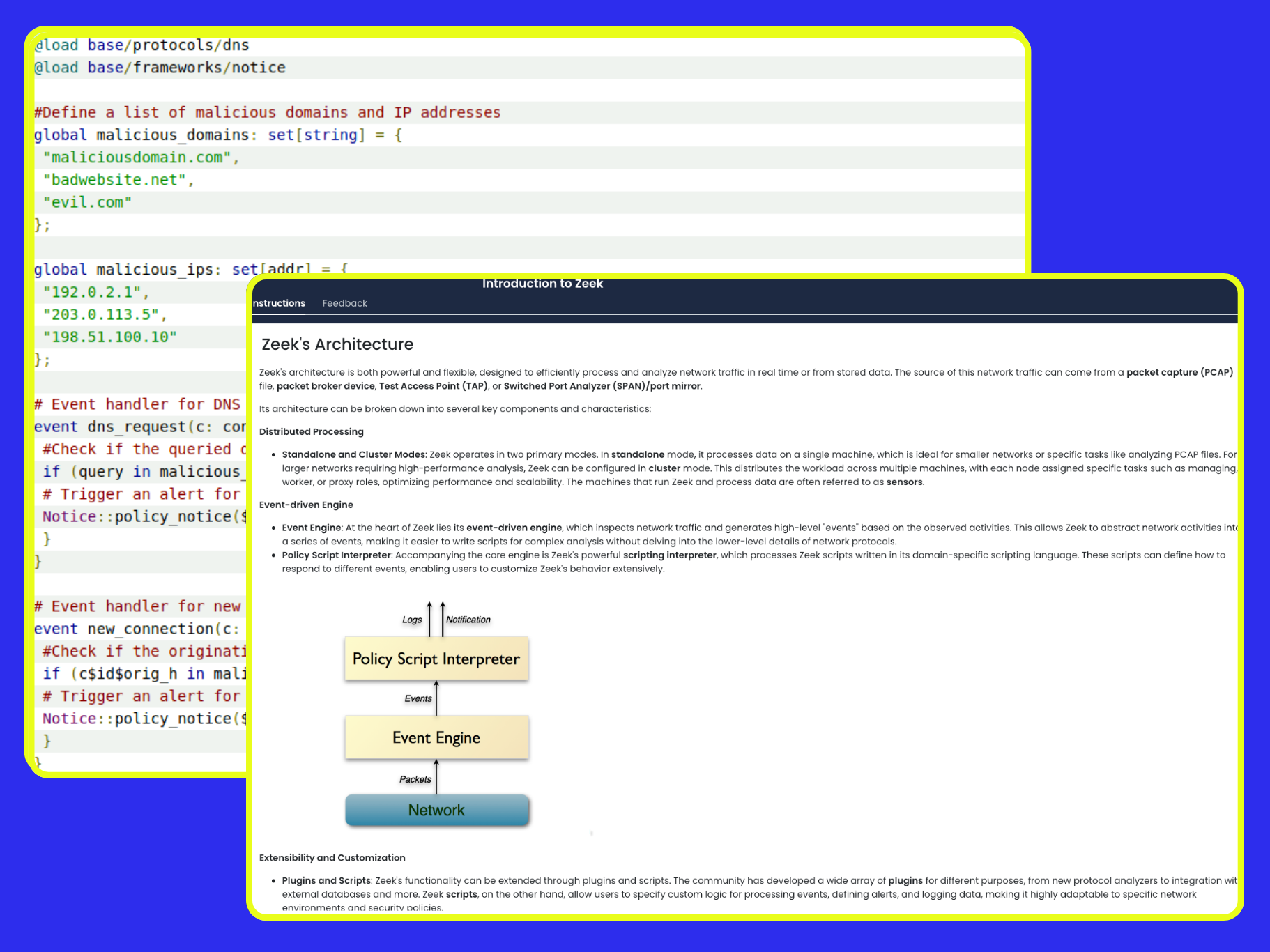Click the Notification arrow label in diagram
The image size is (1270, 952).
(x=468, y=620)
